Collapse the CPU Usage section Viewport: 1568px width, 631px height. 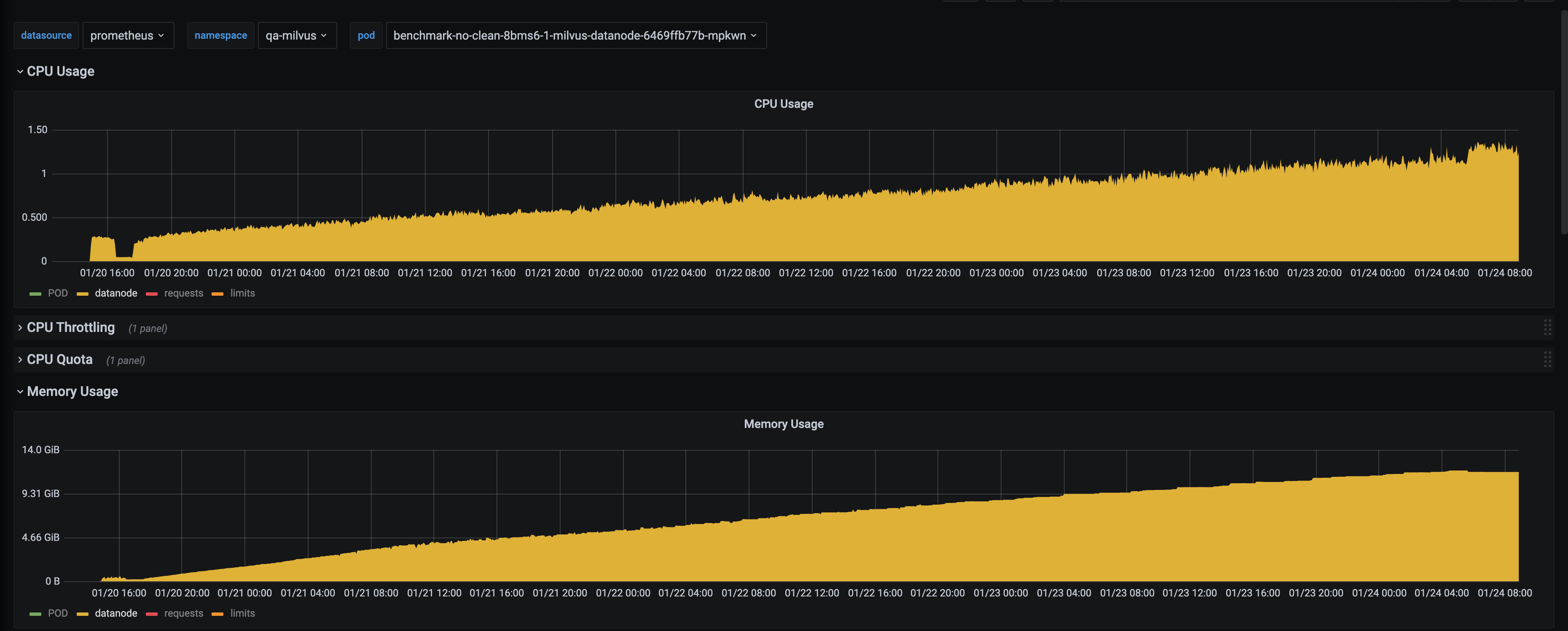(x=60, y=71)
